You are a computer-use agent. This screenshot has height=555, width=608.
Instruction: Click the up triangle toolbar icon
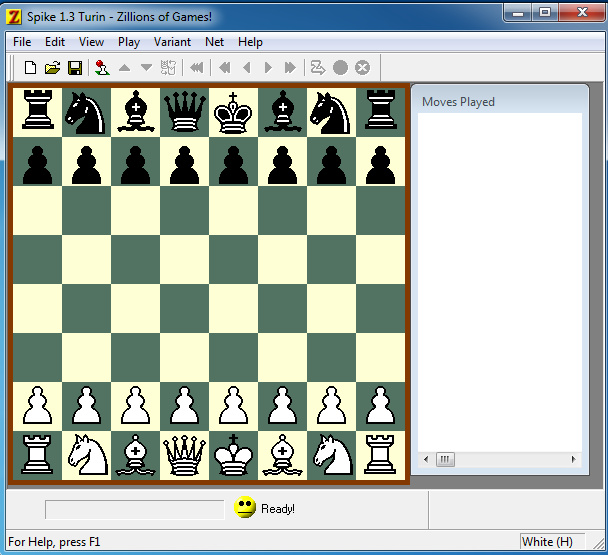(124, 68)
